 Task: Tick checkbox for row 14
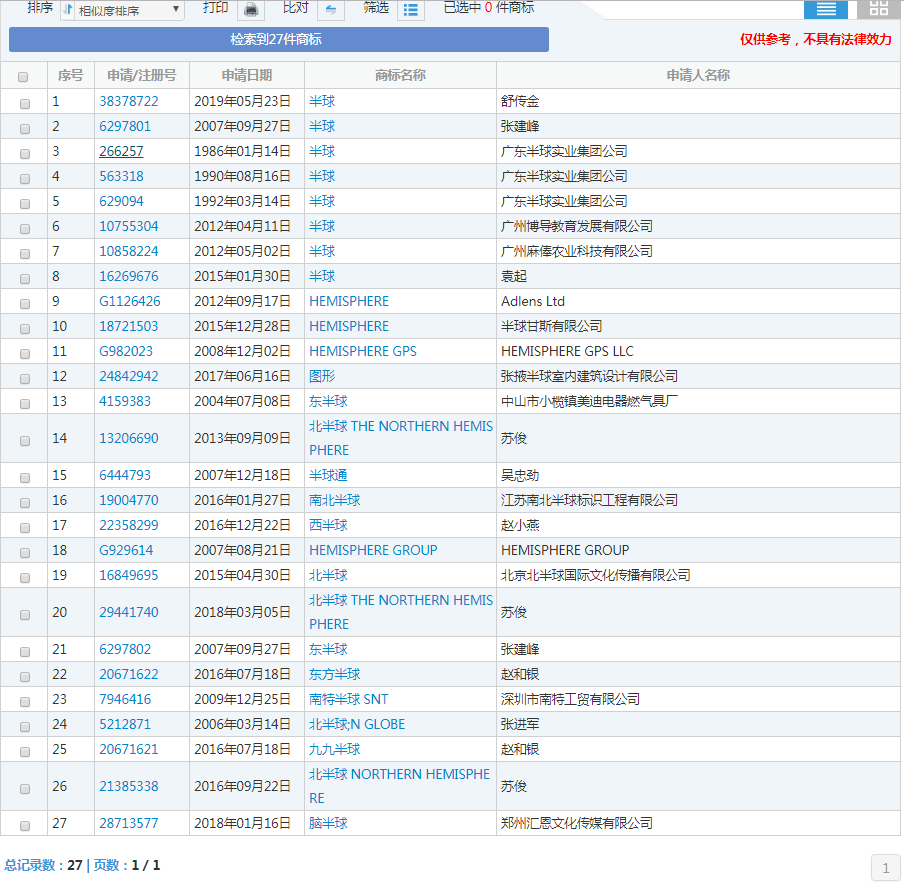(x=24, y=439)
